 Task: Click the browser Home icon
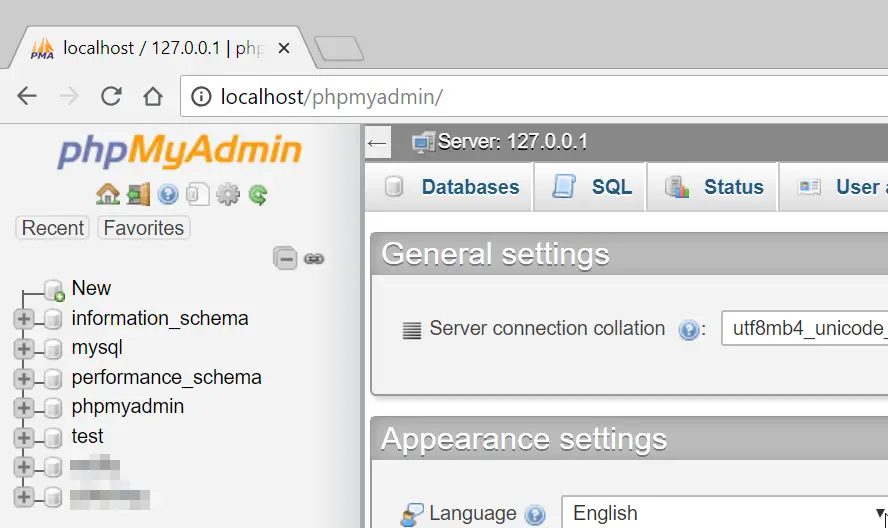[152, 96]
